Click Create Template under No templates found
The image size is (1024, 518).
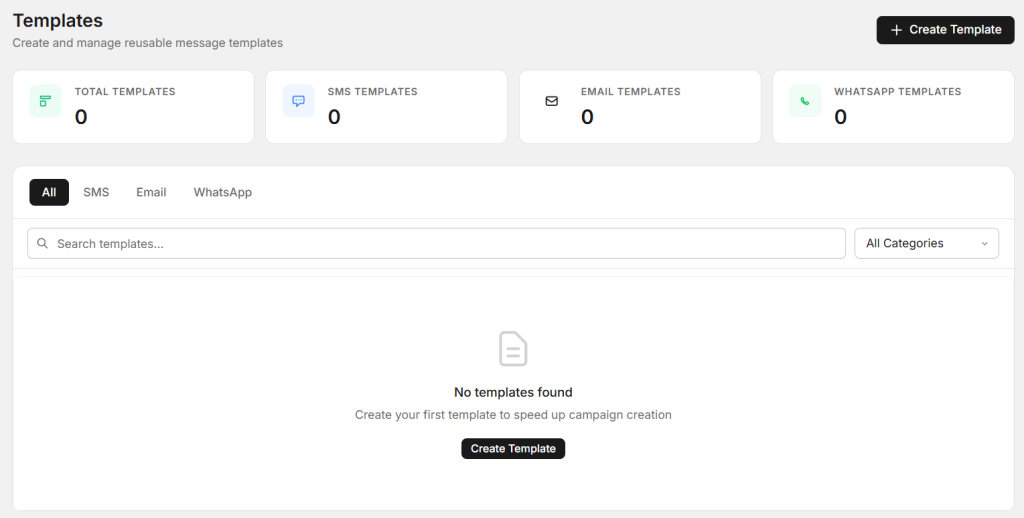click(x=513, y=449)
